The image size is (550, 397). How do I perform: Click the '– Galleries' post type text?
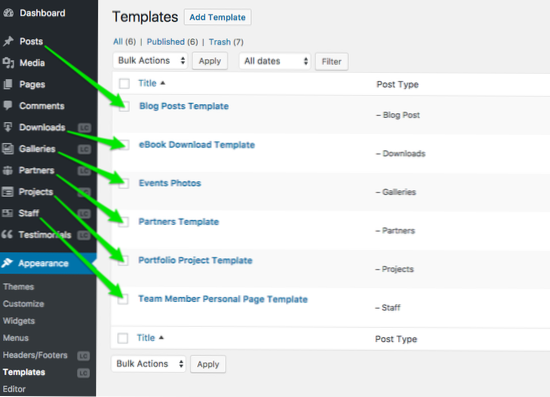coord(396,192)
